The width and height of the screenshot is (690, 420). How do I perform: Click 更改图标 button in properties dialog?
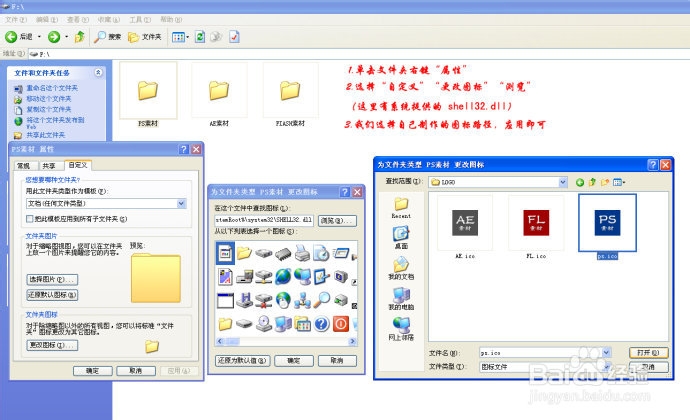pyautogui.click(x=52, y=345)
